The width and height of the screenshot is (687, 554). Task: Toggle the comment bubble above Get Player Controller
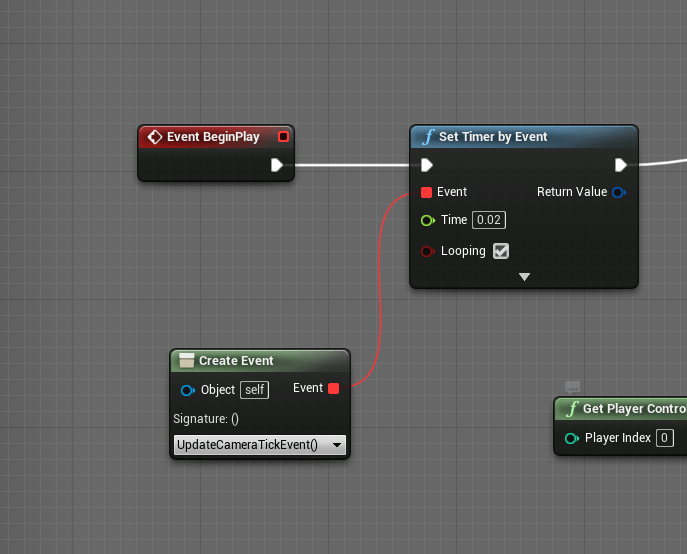(x=573, y=387)
